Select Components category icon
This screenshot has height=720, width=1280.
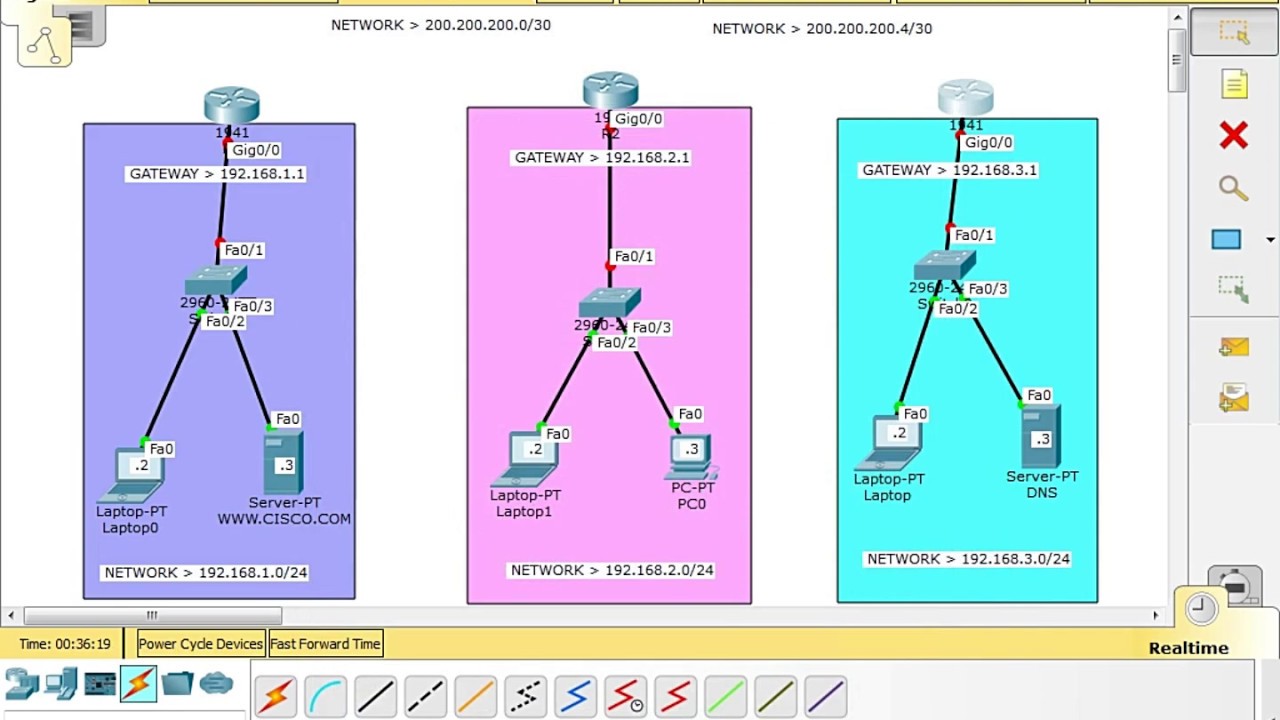100,684
